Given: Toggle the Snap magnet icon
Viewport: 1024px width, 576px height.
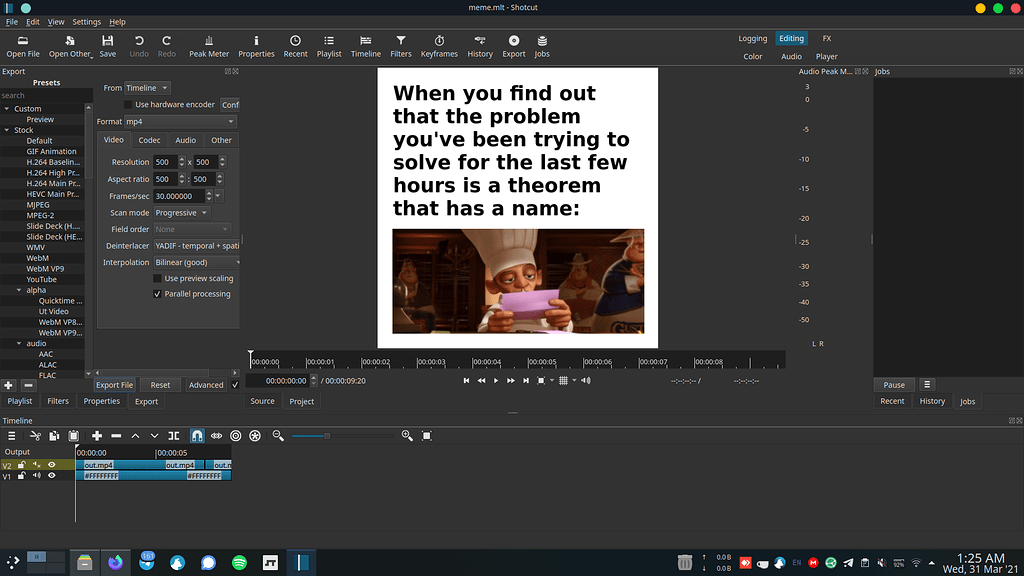Looking at the screenshot, I should tap(197, 436).
